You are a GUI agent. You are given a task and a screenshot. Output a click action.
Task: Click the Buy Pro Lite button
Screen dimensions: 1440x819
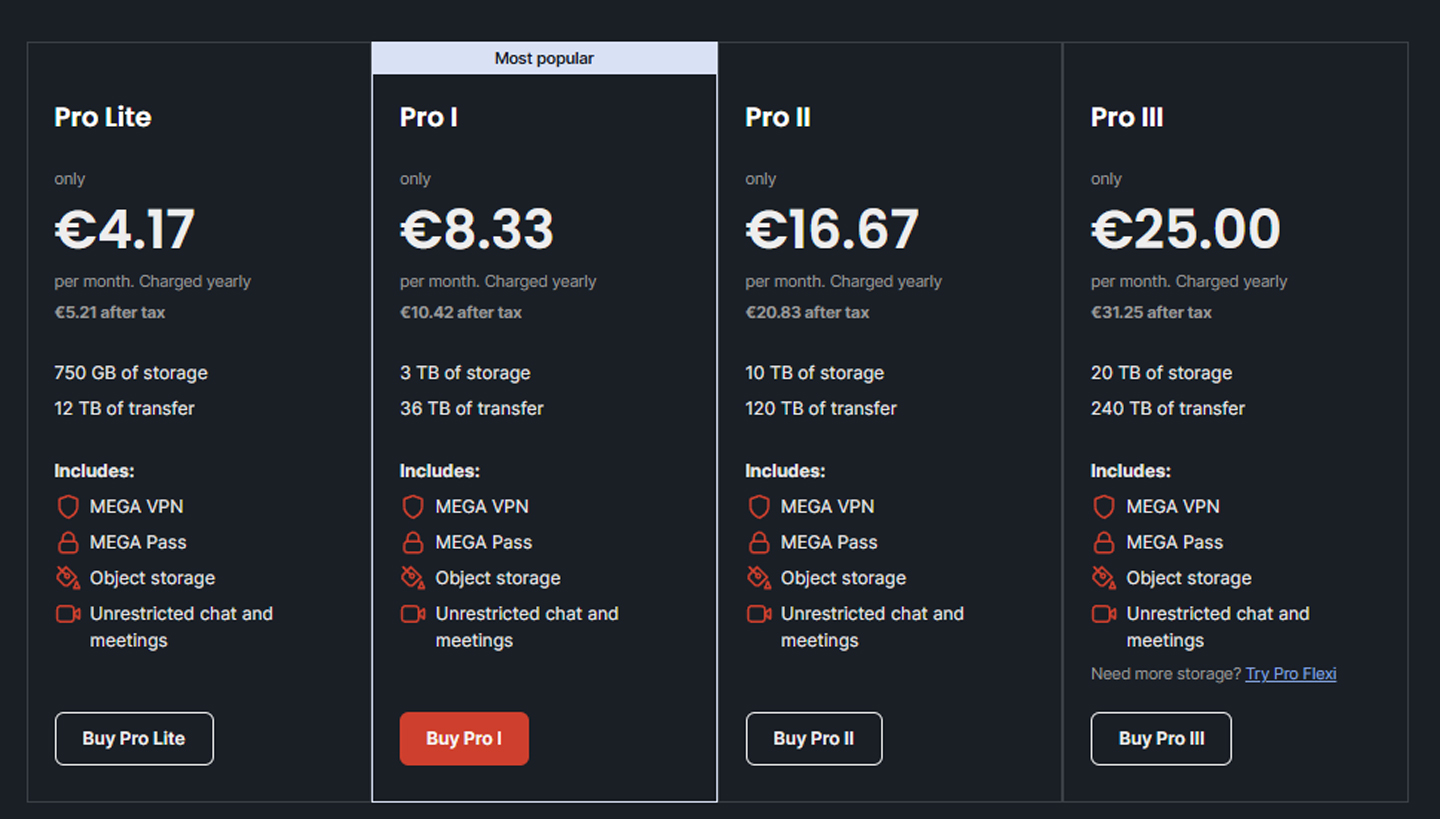click(x=134, y=739)
